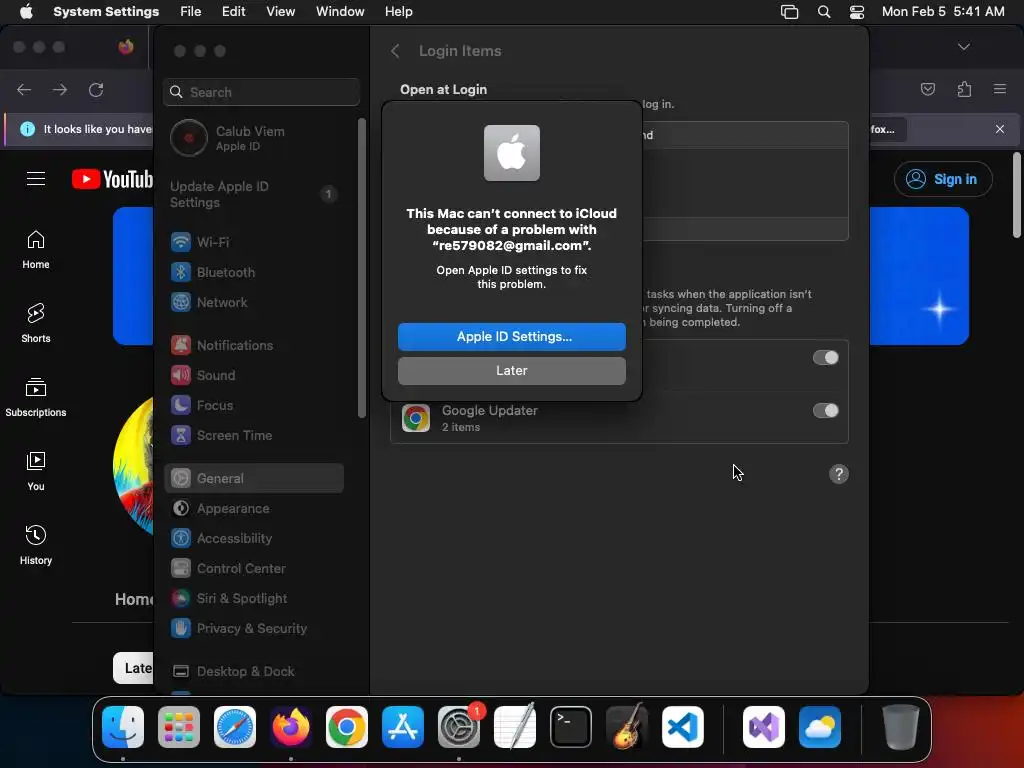Screen dimensions: 1024x768
Task: Open Control Center settings pane
Action: 255,569
